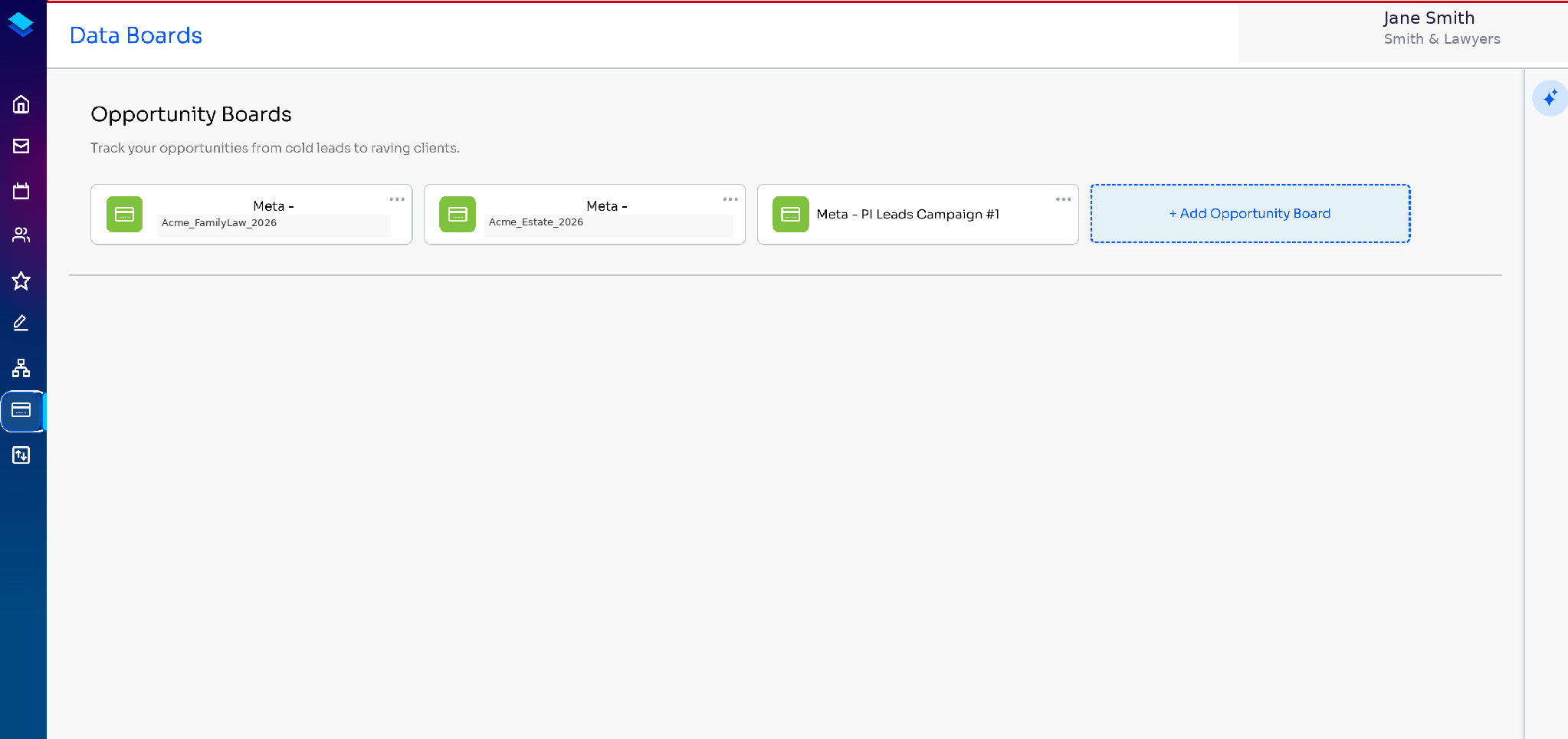Screen dimensions: 1568x739
Task: Click + Add Opportunity Board
Action: click(1250, 214)
